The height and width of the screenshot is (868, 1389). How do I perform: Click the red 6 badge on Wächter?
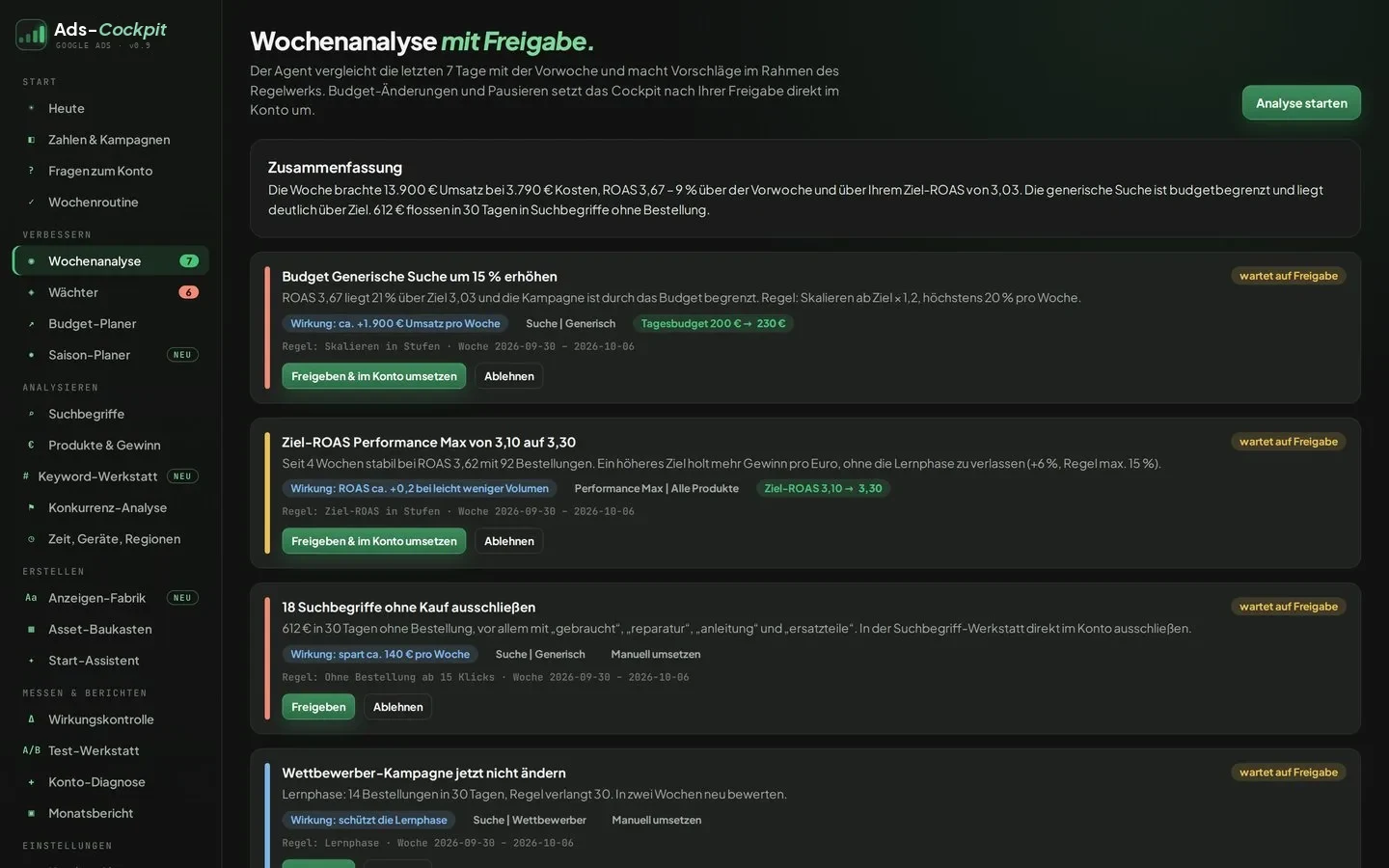coord(189,292)
